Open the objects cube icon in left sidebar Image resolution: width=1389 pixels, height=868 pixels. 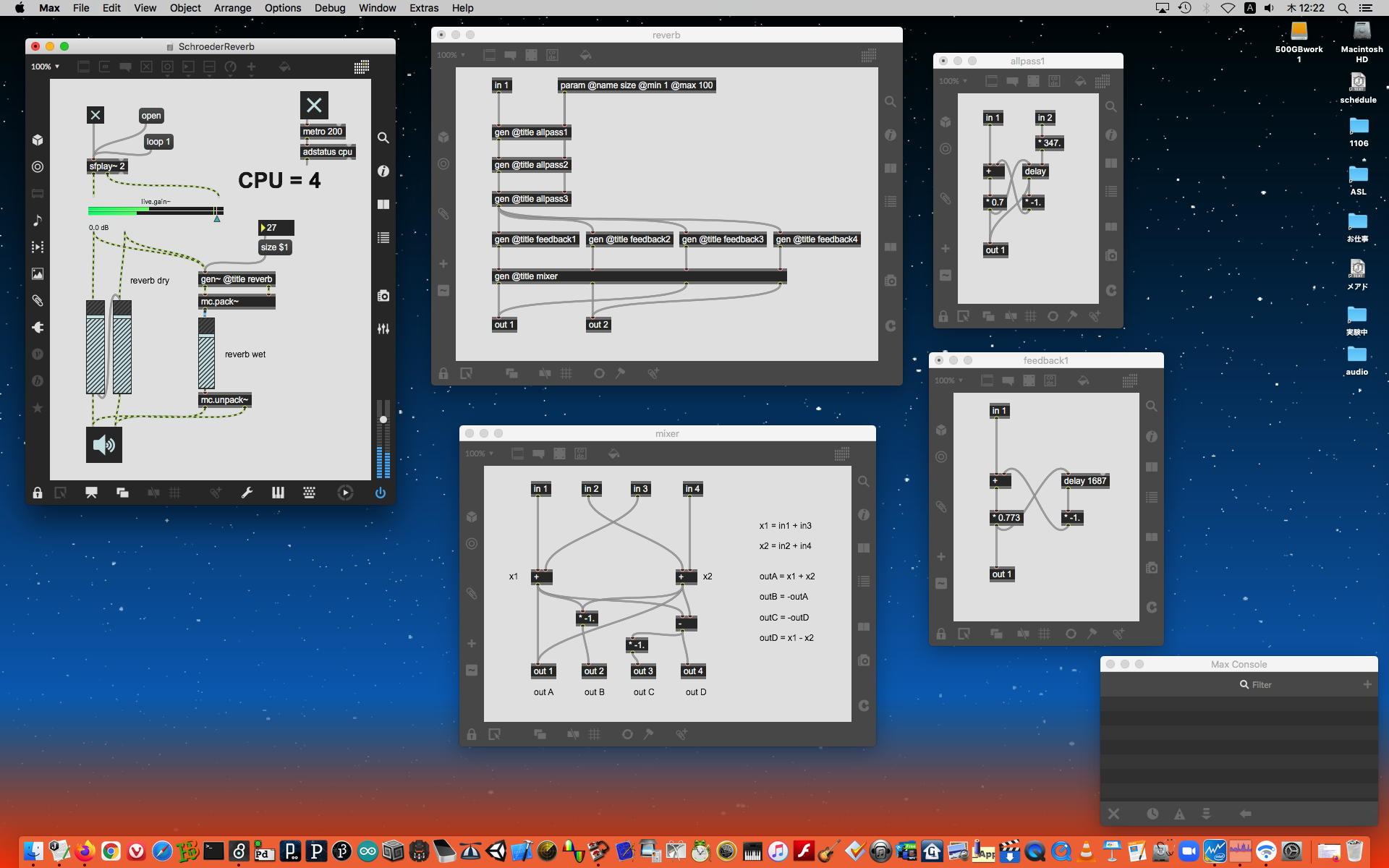coord(38,140)
